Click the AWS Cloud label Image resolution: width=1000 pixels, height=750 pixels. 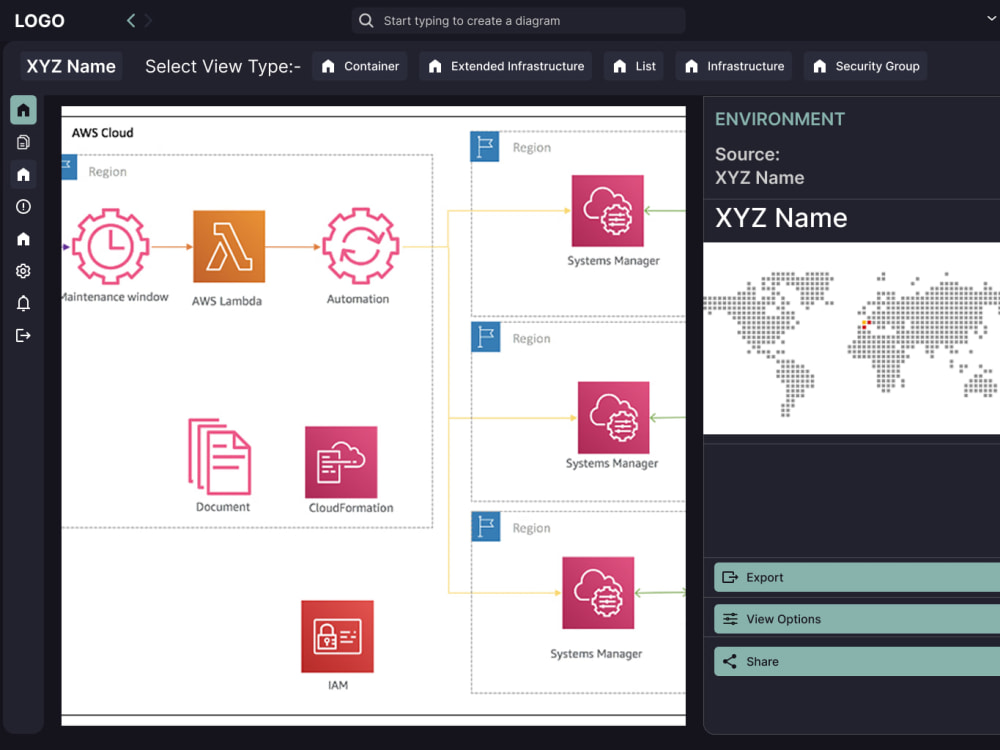point(103,133)
